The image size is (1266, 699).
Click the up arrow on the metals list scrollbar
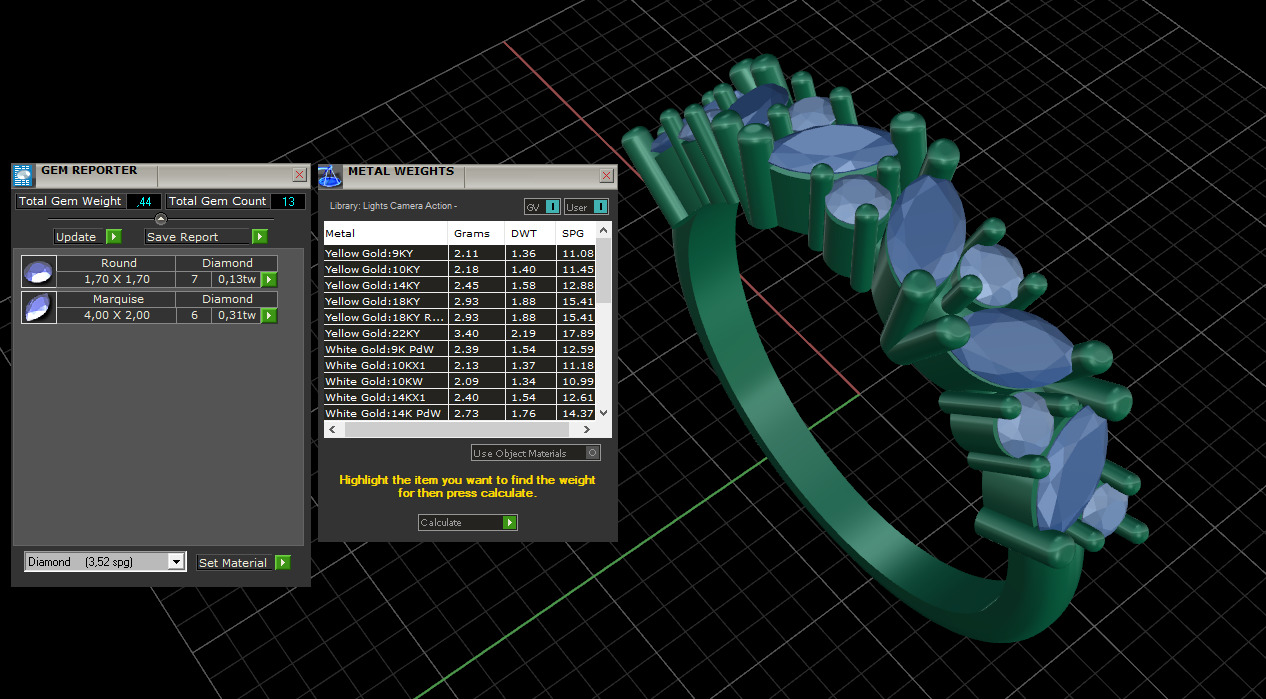(x=604, y=229)
